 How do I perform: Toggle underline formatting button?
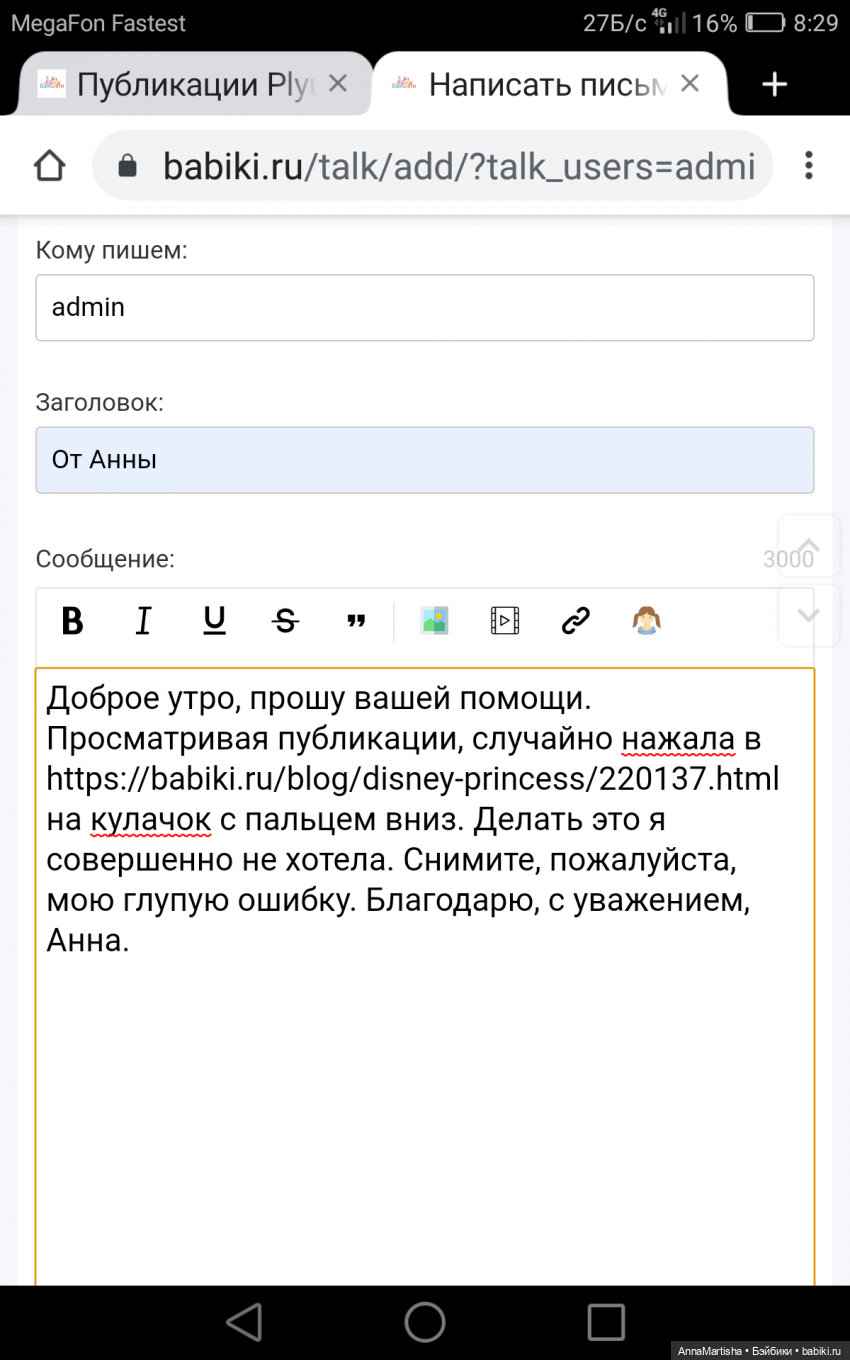pos(214,621)
